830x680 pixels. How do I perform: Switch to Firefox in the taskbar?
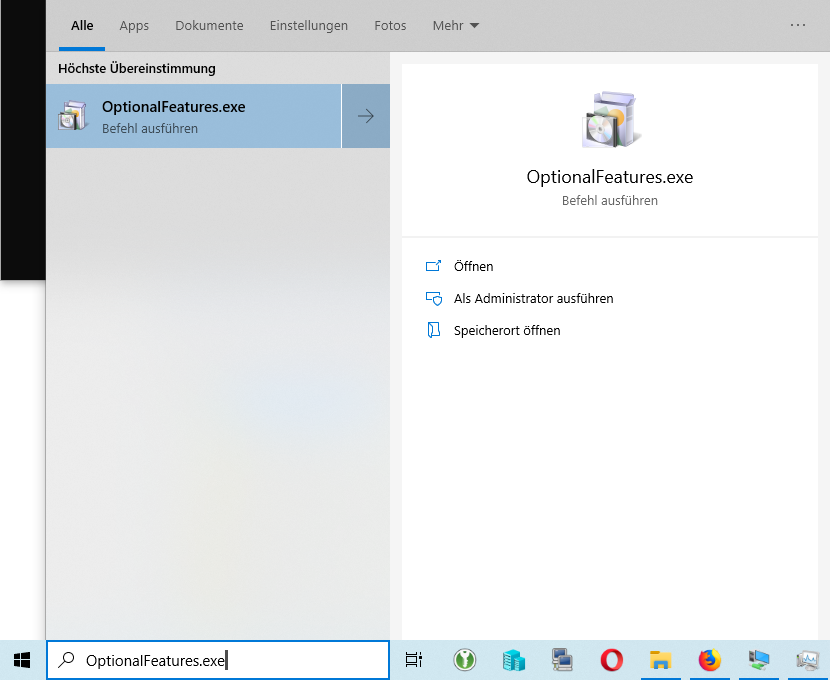point(710,660)
